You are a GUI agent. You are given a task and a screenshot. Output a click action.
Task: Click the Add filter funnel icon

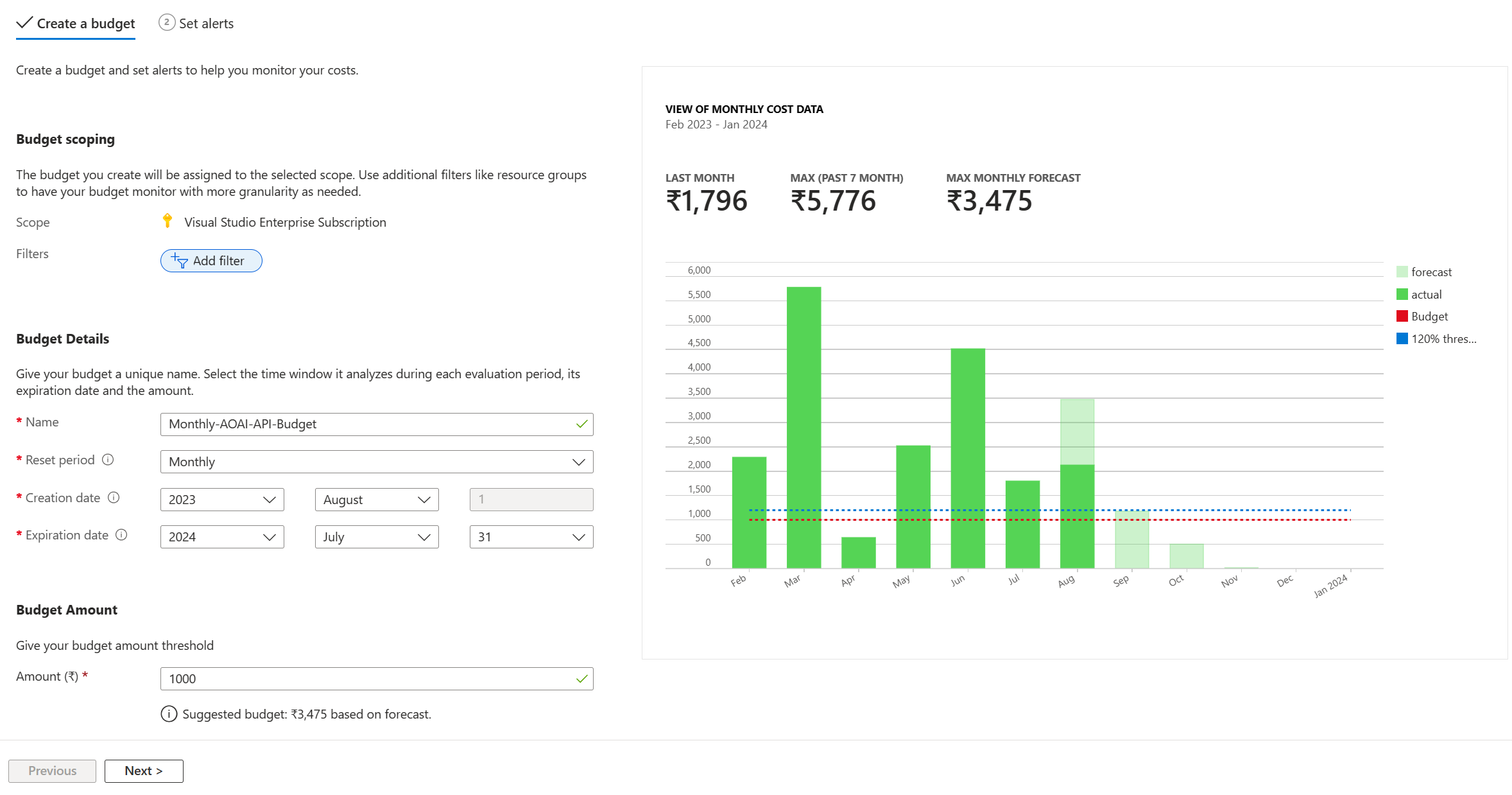click(180, 261)
